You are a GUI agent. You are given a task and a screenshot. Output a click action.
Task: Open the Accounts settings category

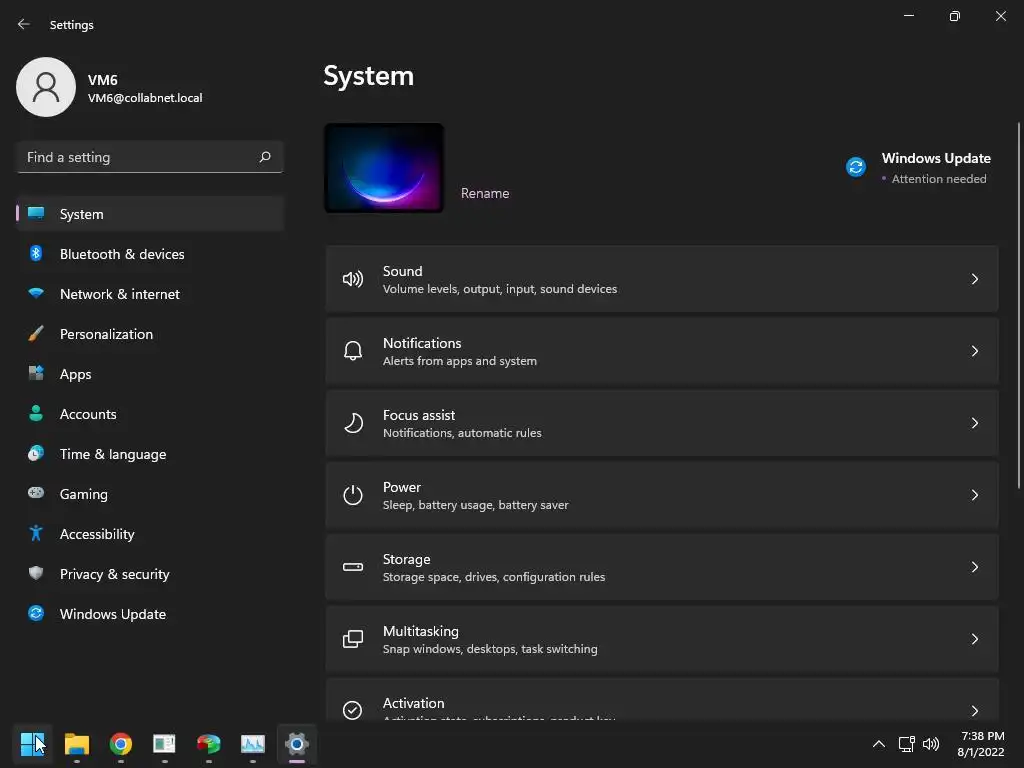(x=150, y=414)
